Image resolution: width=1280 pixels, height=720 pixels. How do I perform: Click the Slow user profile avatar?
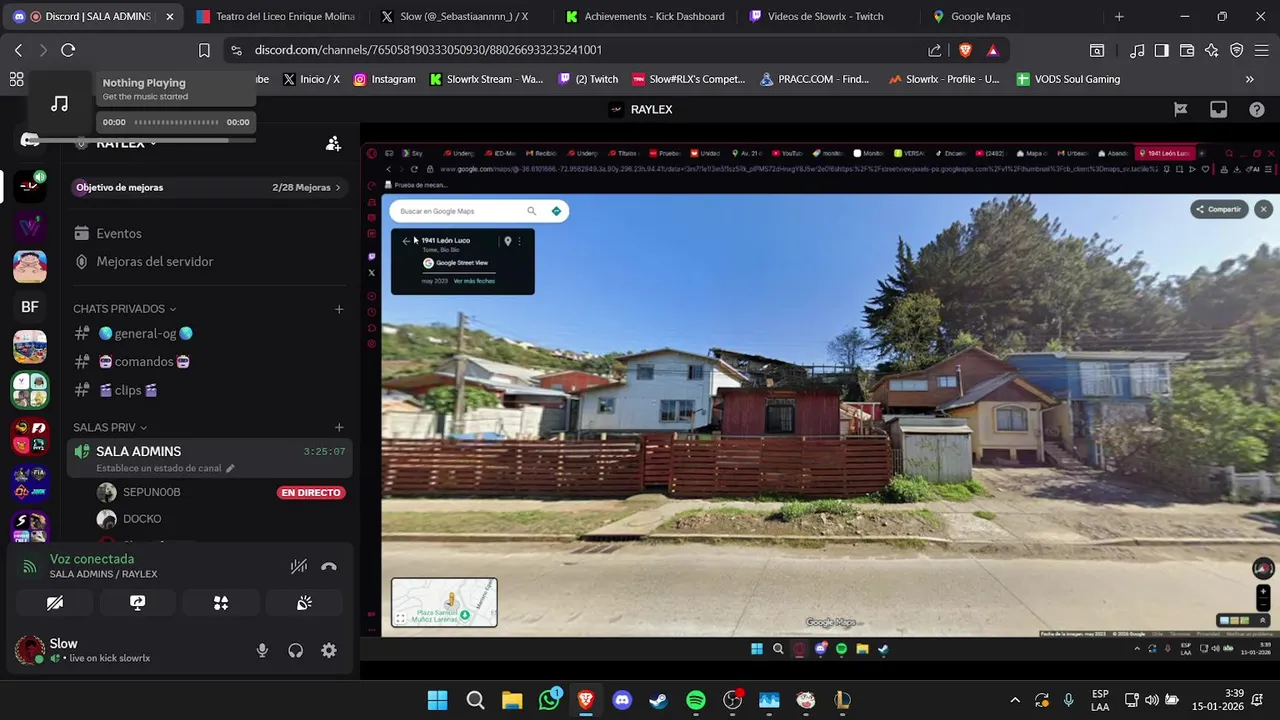pos(29,650)
